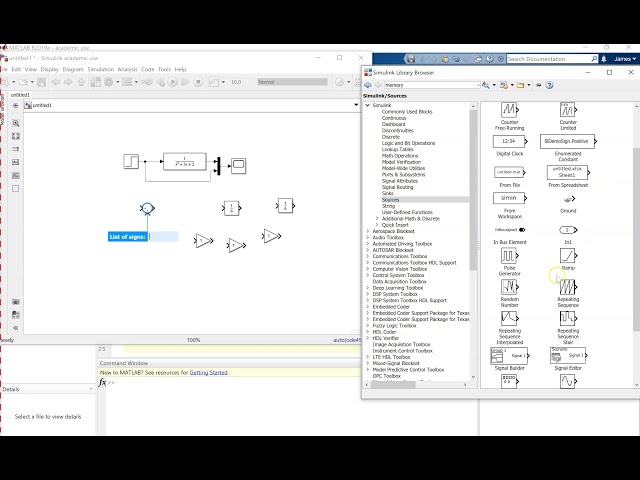Image resolution: width=640 pixels, height=480 pixels.
Task: Expand the Aerospace Blockset library
Action: point(368,231)
